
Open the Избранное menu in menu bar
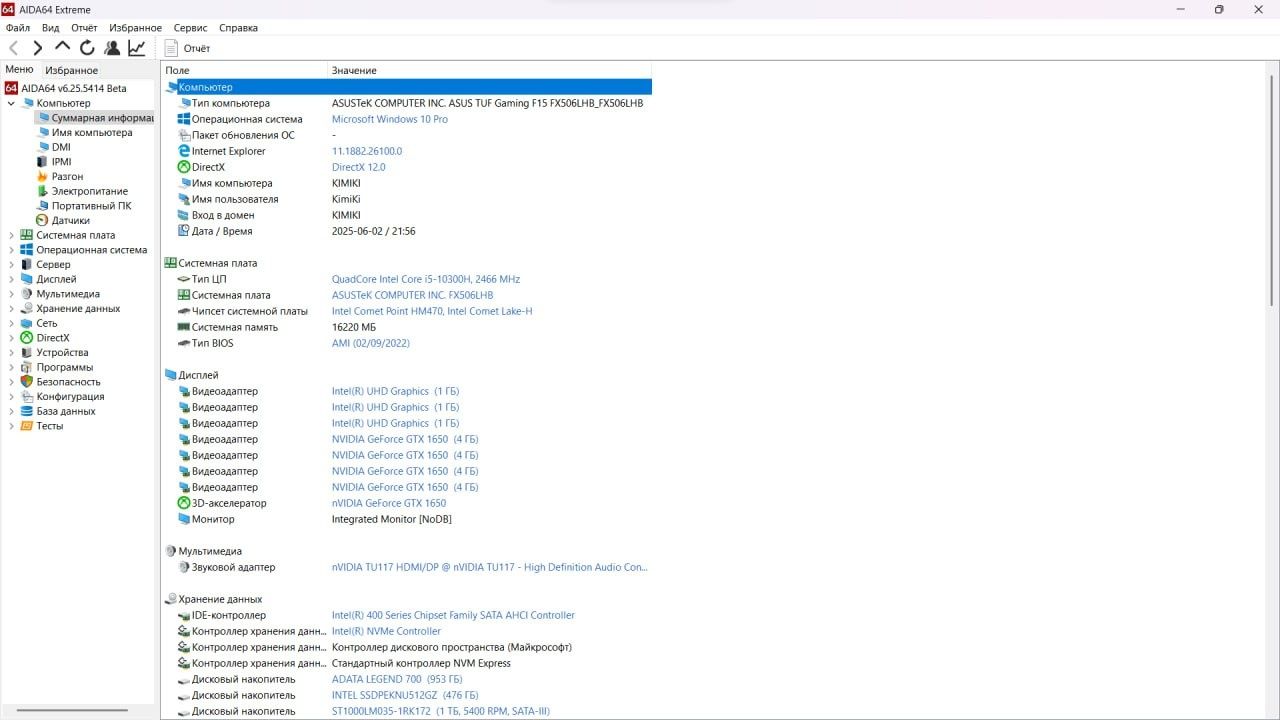(136, 28)
